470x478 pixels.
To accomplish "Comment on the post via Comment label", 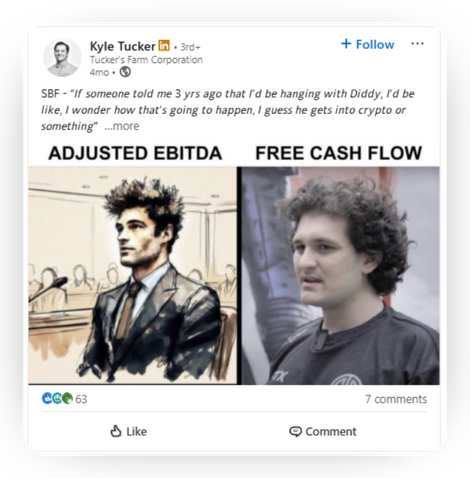I will (331, 432).
